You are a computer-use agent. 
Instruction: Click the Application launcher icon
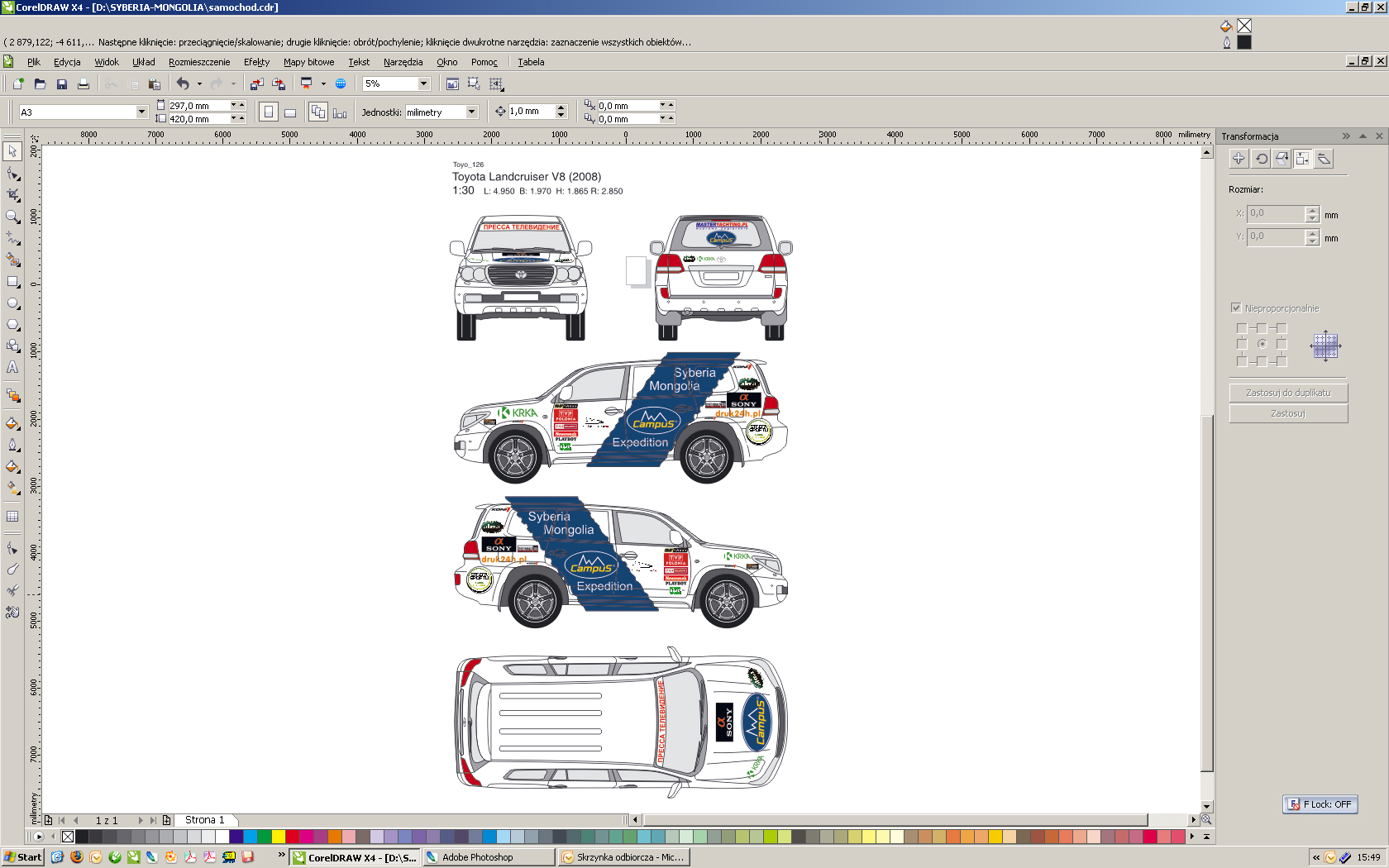tap(307, 83)
